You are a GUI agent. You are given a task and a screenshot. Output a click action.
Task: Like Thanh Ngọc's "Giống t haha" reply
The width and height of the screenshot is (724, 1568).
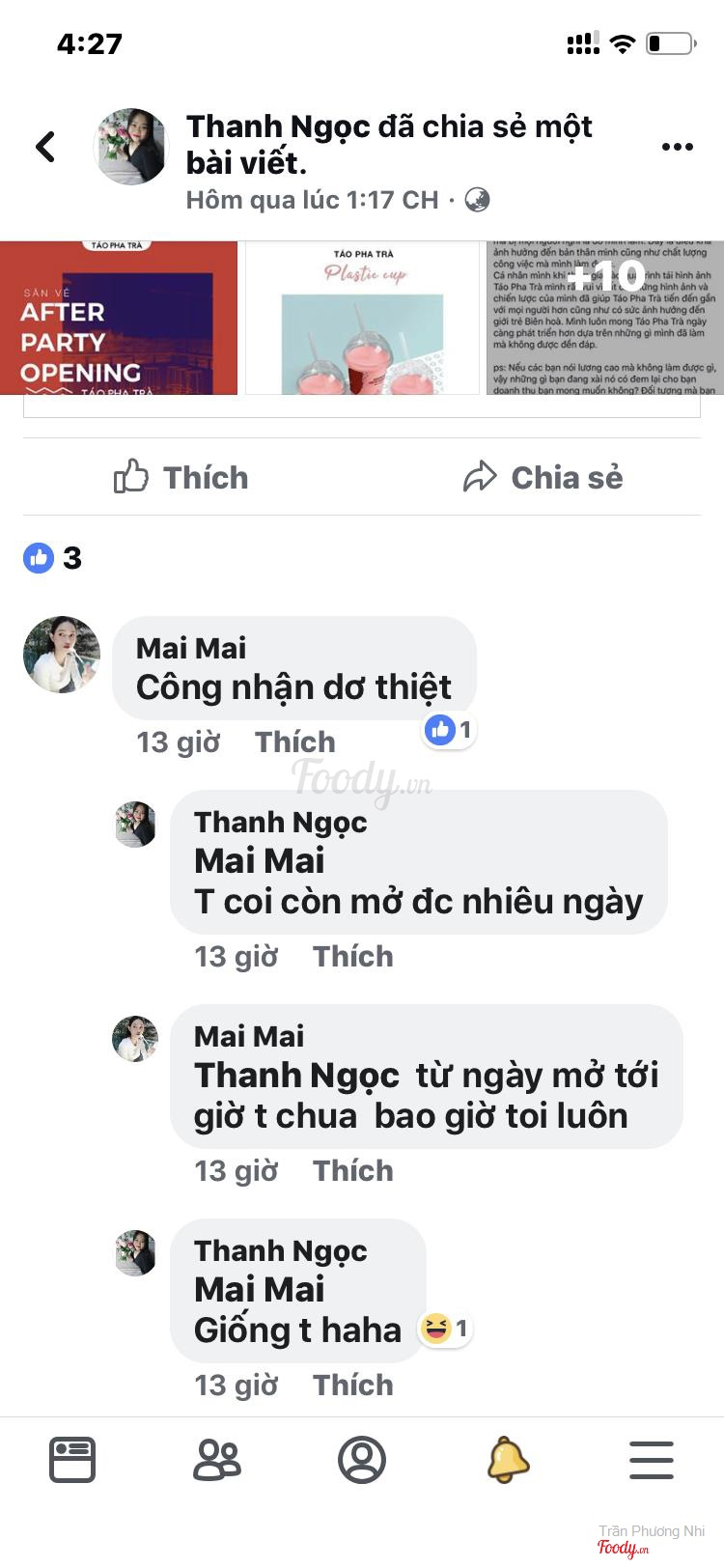pyautogui.click(x=352, y=1385)
